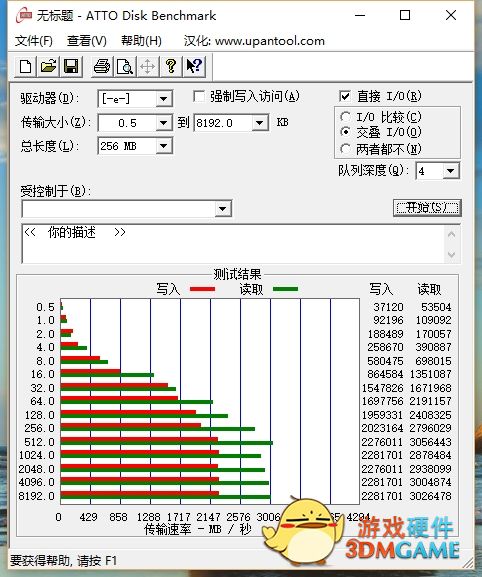Open a file via folder icon

pyautogui.click(x=48, y=67)
